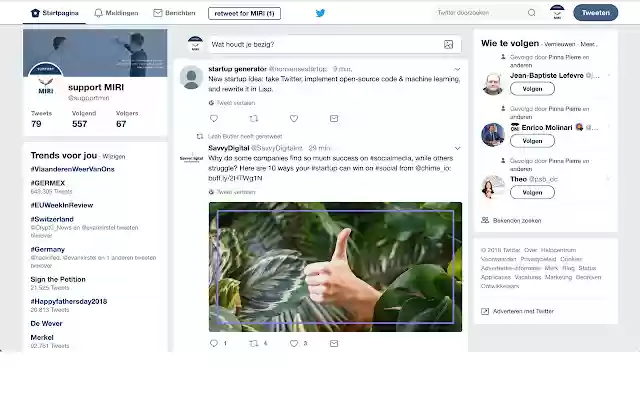Viewport: 640px width, 400px height.
Task: Open the #Germany trend
Action: coord(47,249)
